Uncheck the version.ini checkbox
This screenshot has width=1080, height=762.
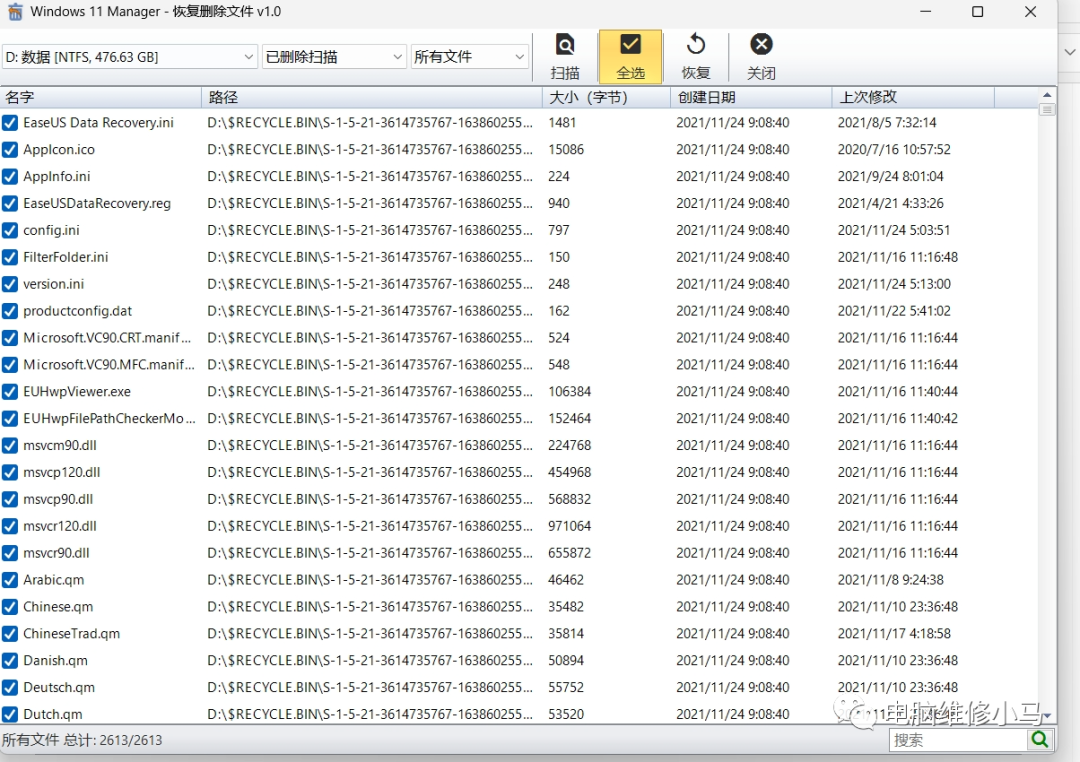(10, 284)
